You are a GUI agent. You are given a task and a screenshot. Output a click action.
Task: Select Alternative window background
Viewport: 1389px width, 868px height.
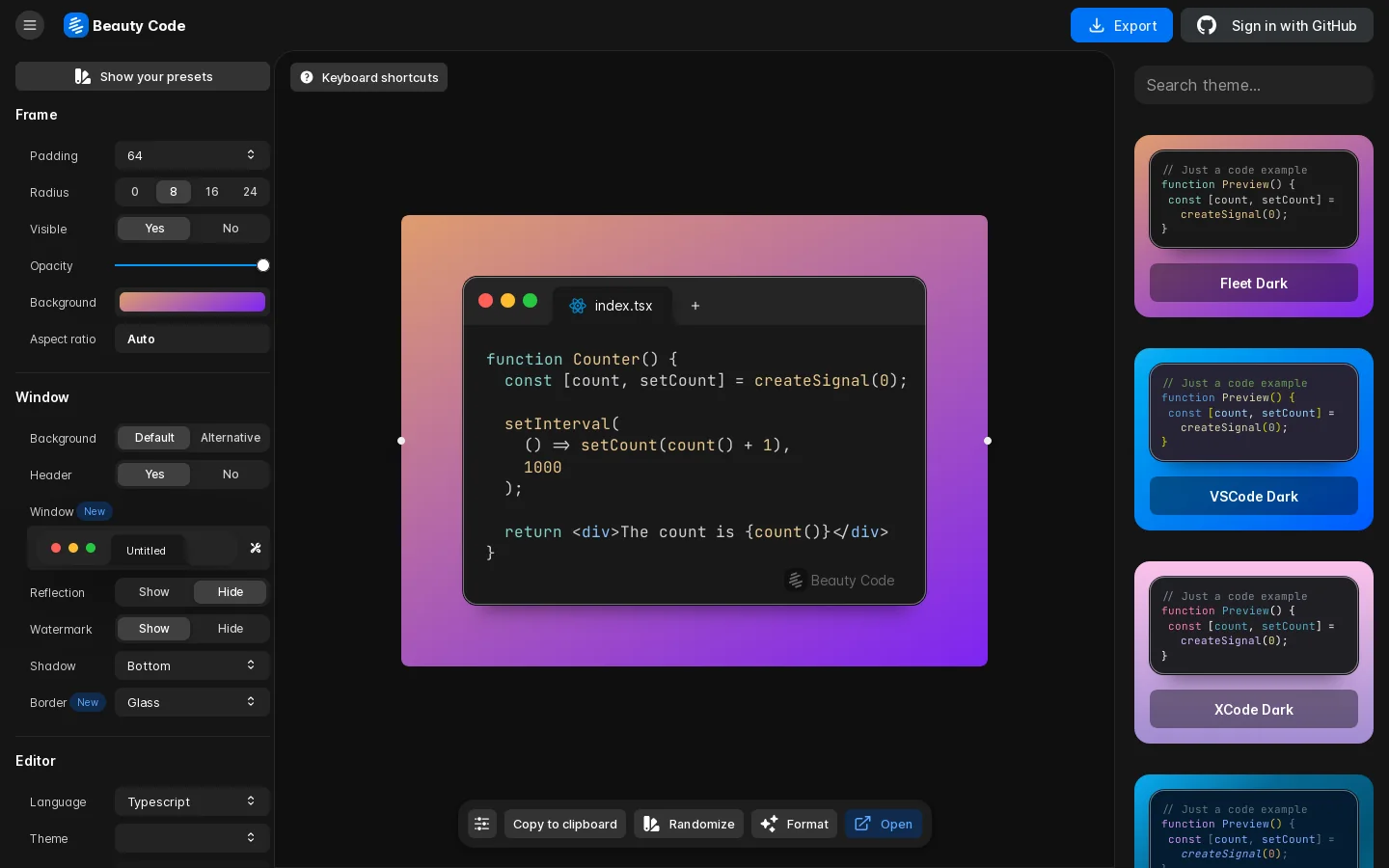pyautogui.click(x=231, y=438)
